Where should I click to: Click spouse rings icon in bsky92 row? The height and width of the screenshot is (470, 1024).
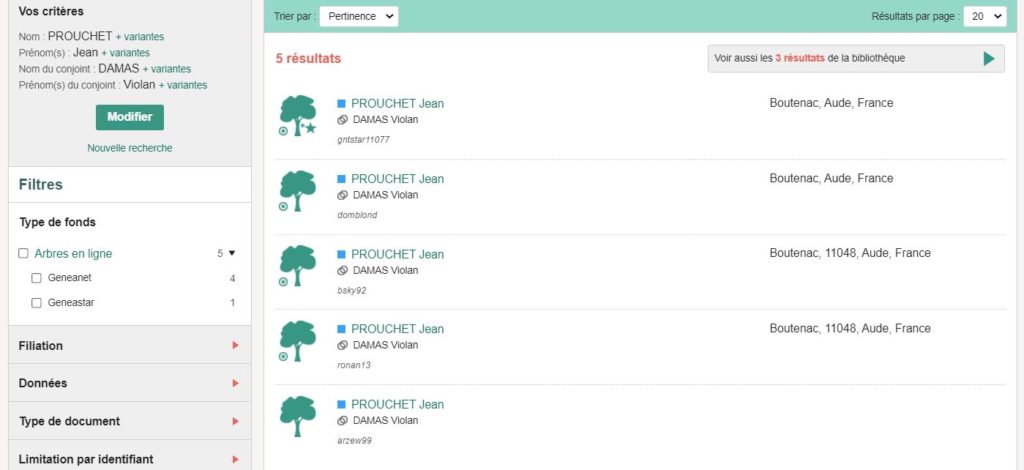pos(342,270)
